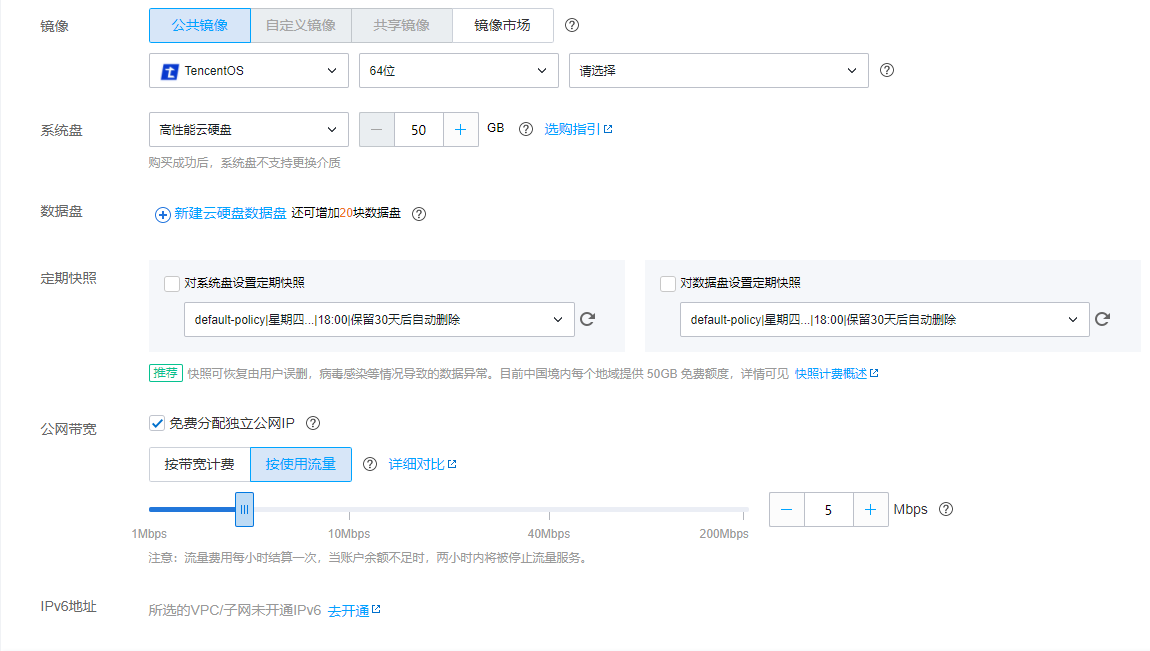Switch to the 自定义镜像 tab

[x=300, y=25]
